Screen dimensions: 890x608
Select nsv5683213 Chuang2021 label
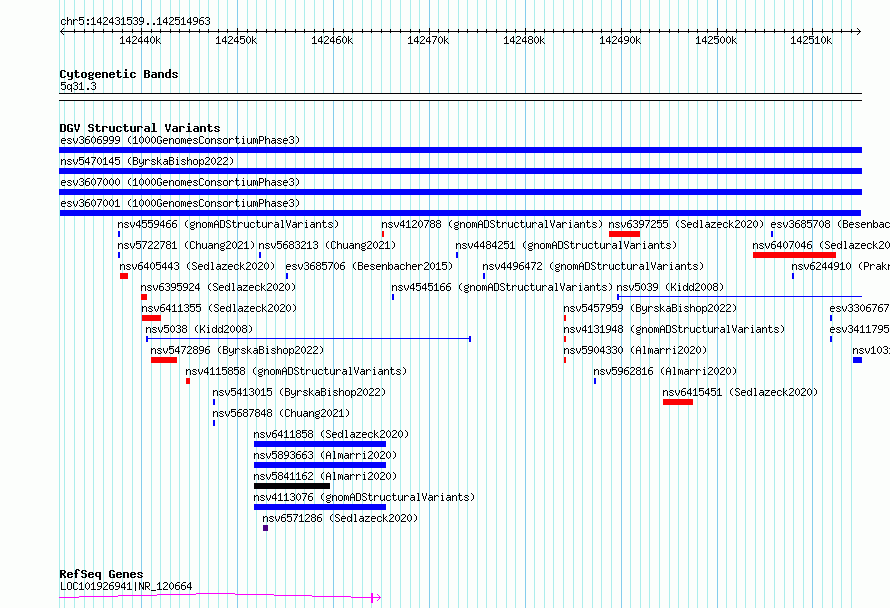coord(328,245)
